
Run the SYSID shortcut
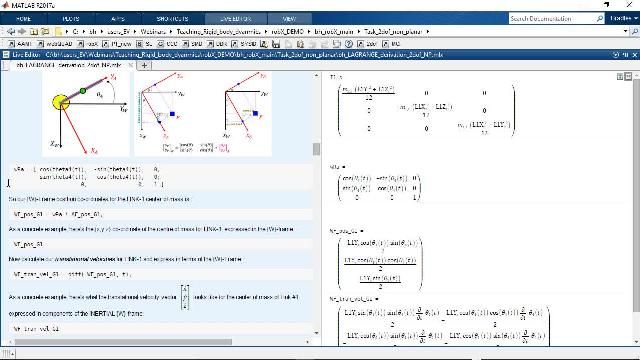(244, 44)
